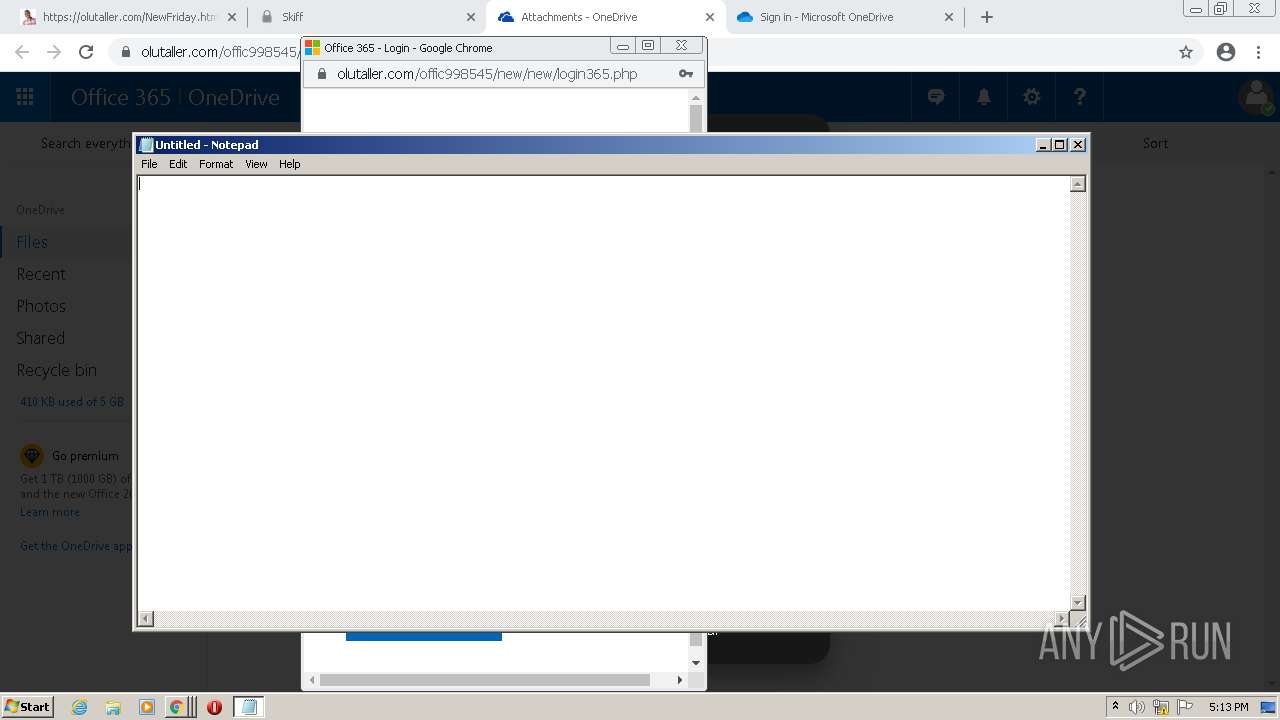Viewport: 1280px width, 720px height.
Task: Click the volume speaker tray icon
Action: pos(1136,707)
